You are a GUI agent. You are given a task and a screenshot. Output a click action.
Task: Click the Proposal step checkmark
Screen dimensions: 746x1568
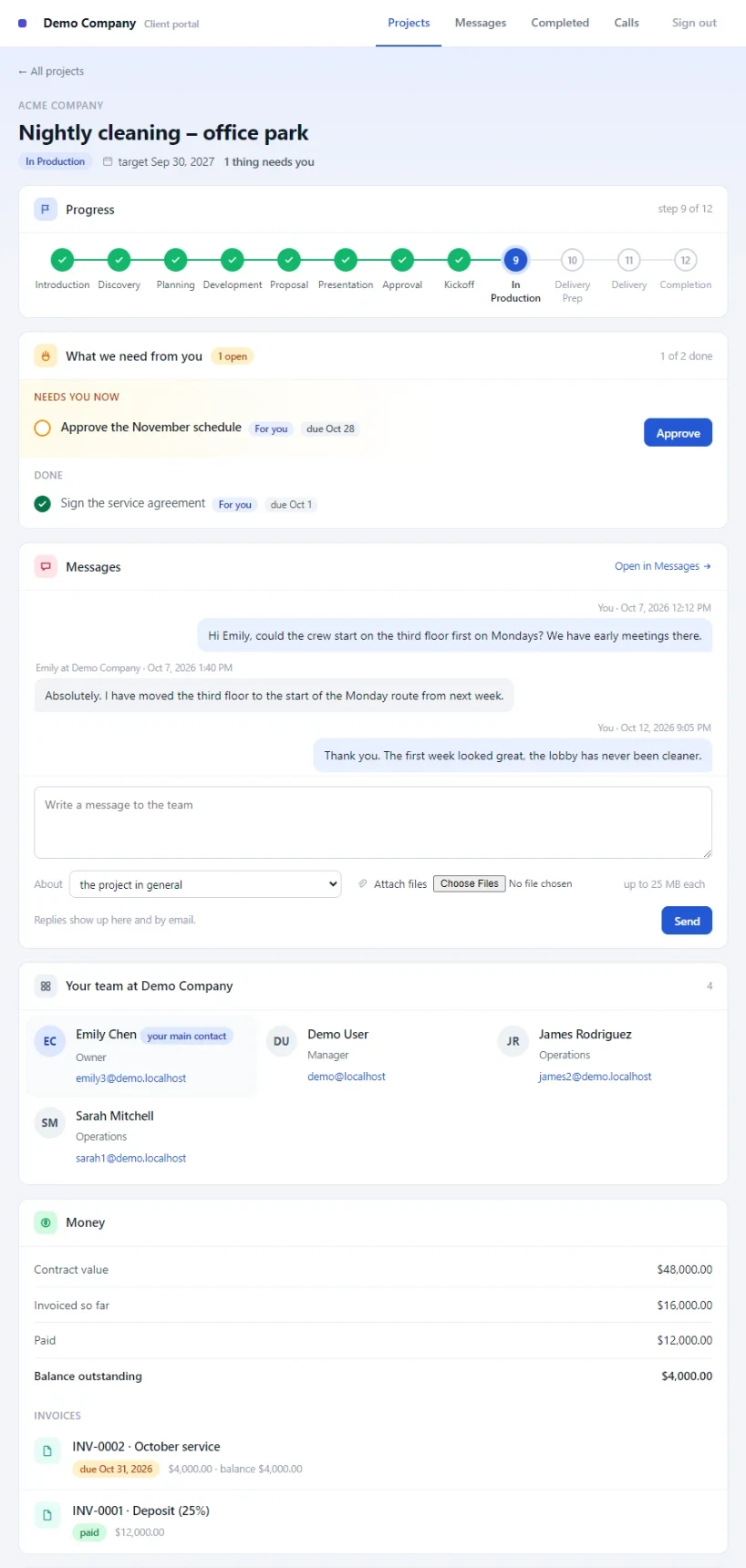coord(289,260)
